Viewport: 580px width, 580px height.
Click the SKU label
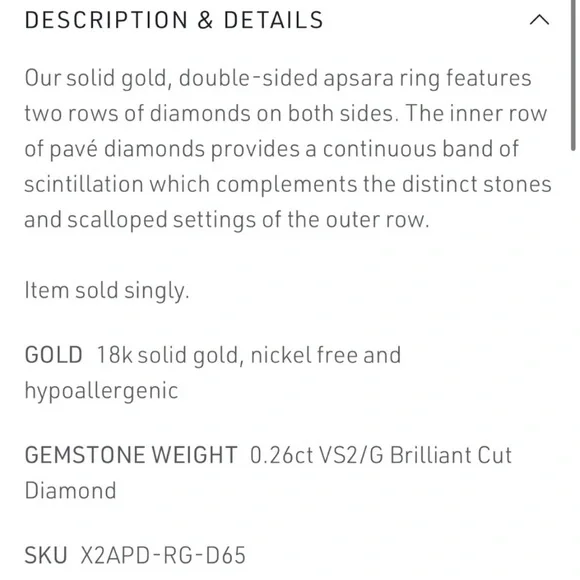[46, 555]
